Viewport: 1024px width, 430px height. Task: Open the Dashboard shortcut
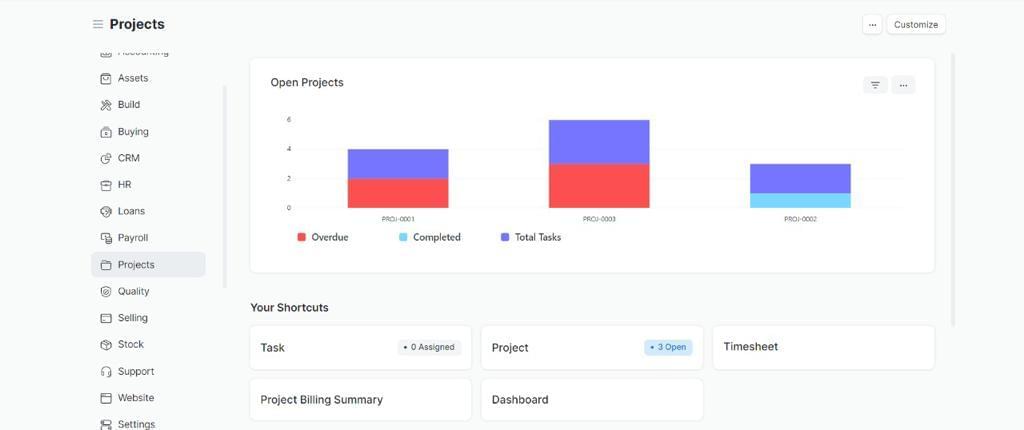(592, 400)
